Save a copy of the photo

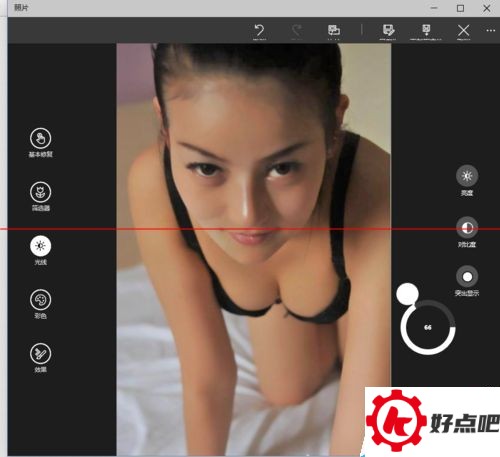[x=426, y=30]
